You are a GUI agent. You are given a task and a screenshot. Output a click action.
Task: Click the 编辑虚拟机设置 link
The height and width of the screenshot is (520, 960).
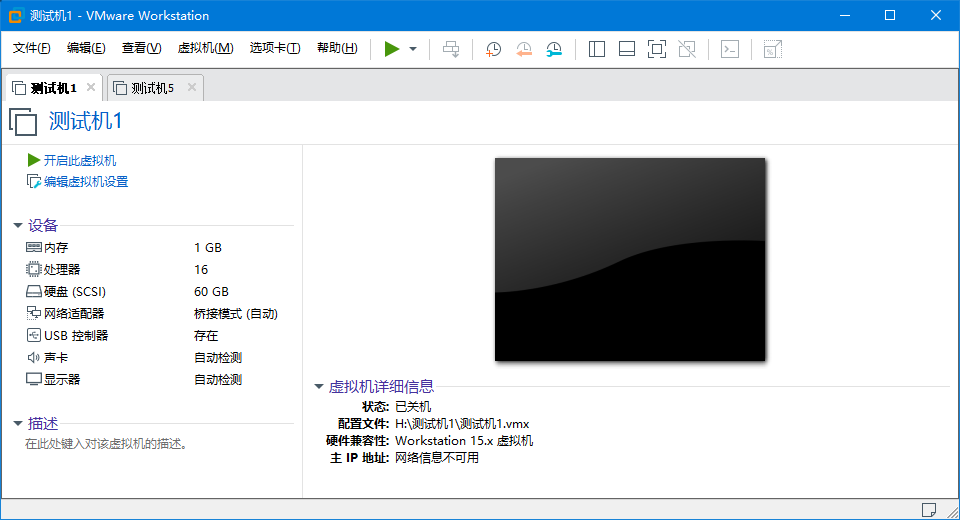(86, 182)
